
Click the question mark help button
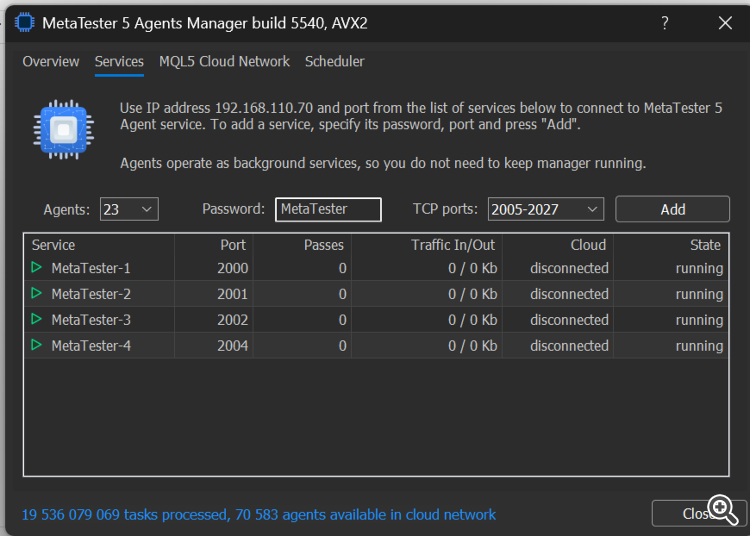point(666,23)
